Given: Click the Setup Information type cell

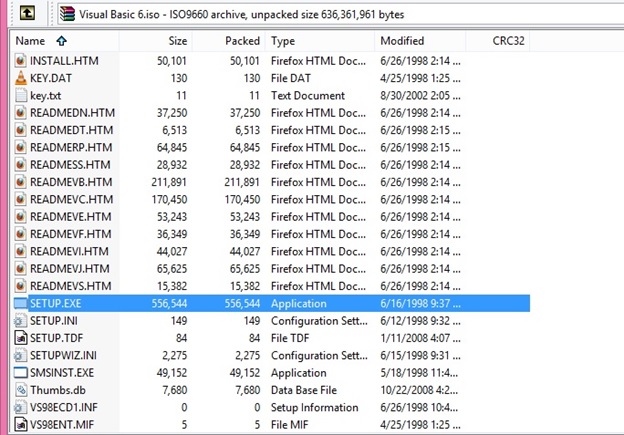Looking at the screenshot, I should click(315, 407).
